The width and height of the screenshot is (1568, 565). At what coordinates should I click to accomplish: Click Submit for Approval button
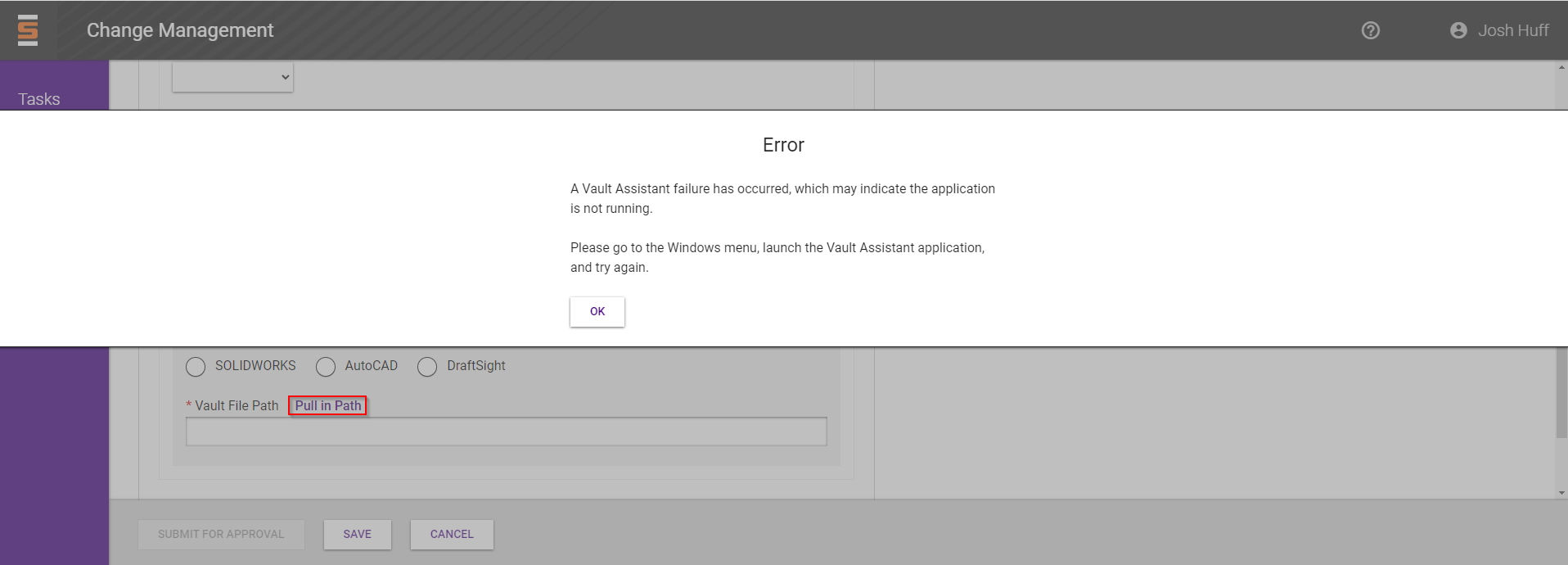tap(221, 534)
